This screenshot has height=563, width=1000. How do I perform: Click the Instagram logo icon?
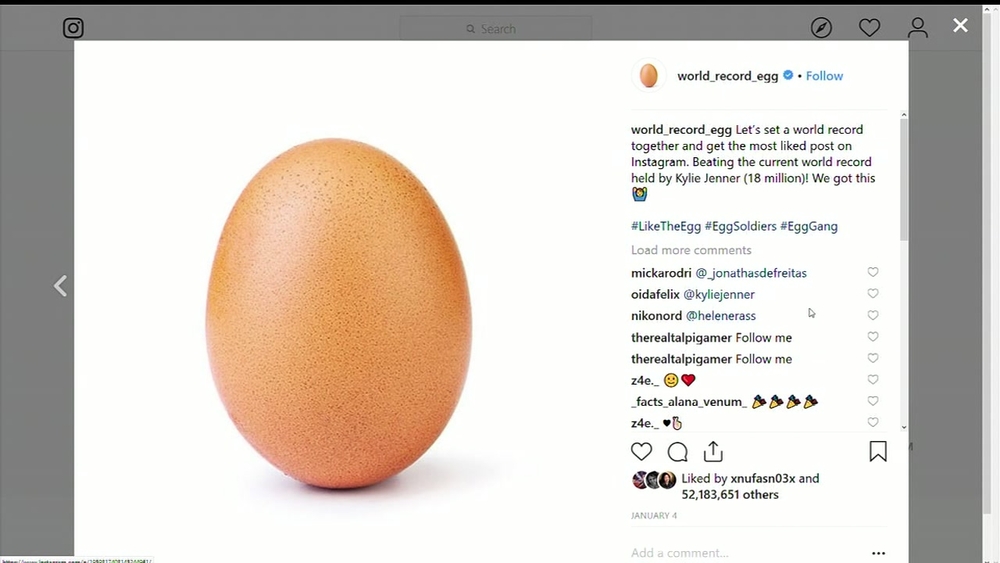(73, 28)
